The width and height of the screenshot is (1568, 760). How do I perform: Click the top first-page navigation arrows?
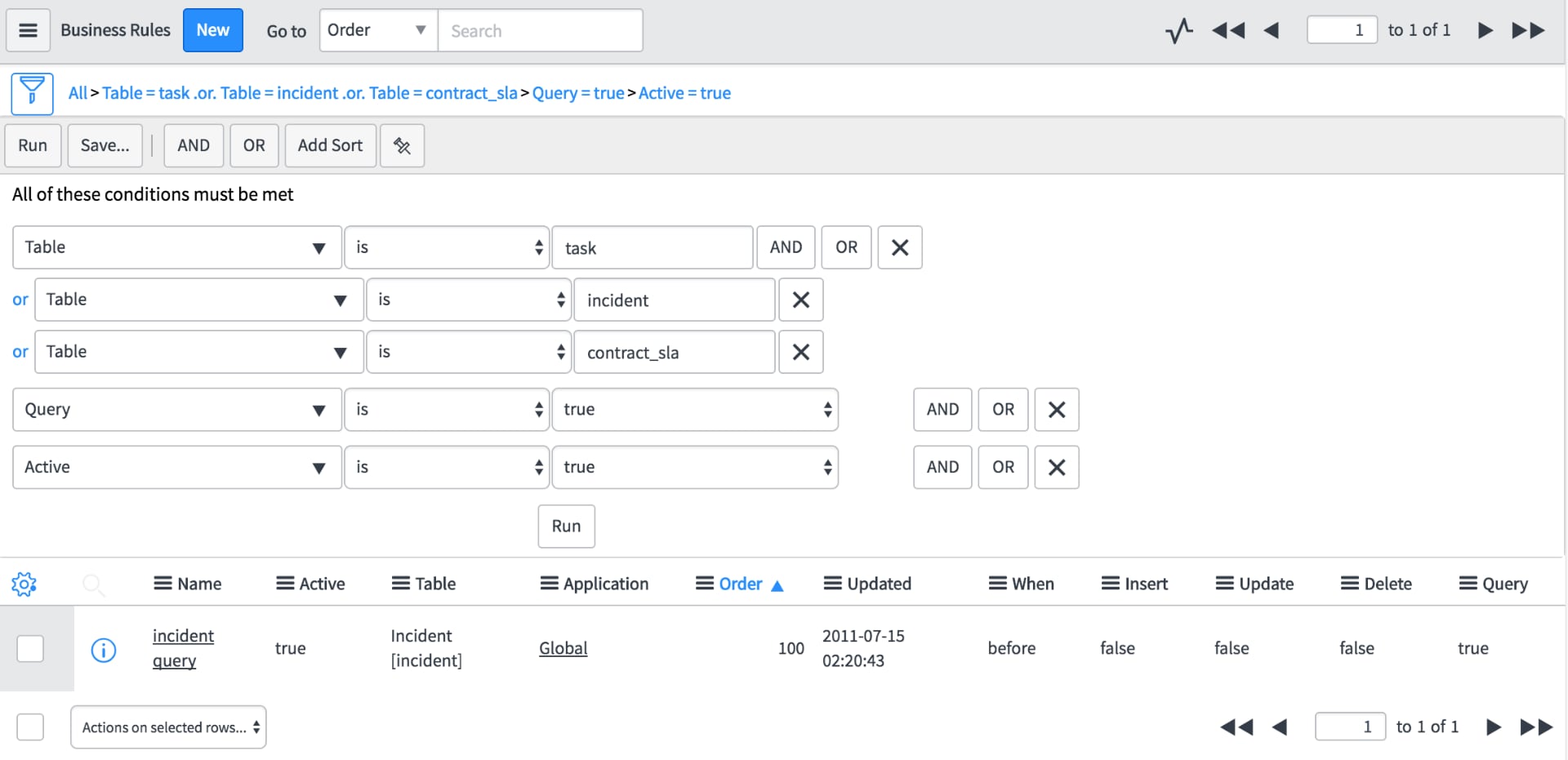tap(1227, 29)
